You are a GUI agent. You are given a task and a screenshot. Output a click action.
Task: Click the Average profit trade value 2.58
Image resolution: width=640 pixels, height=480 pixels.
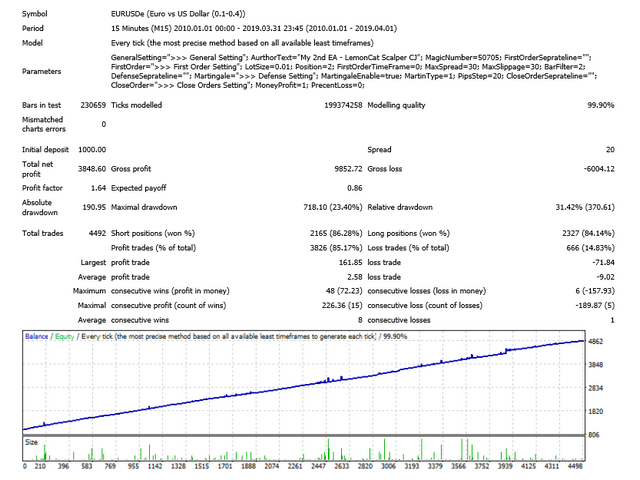(355, 277)
